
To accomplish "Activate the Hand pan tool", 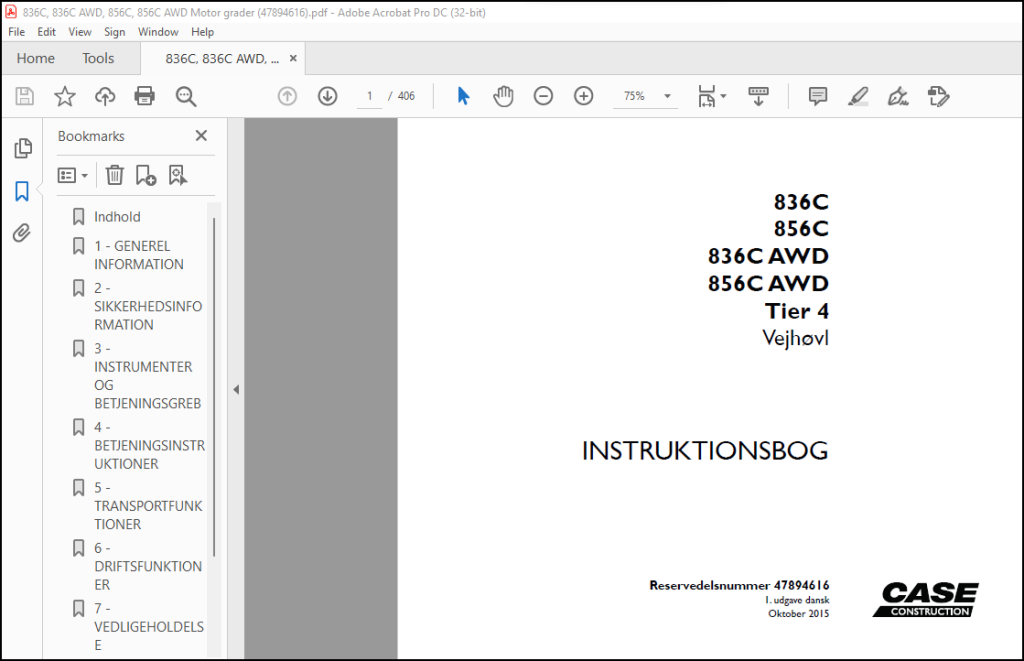I will [503, 96].
